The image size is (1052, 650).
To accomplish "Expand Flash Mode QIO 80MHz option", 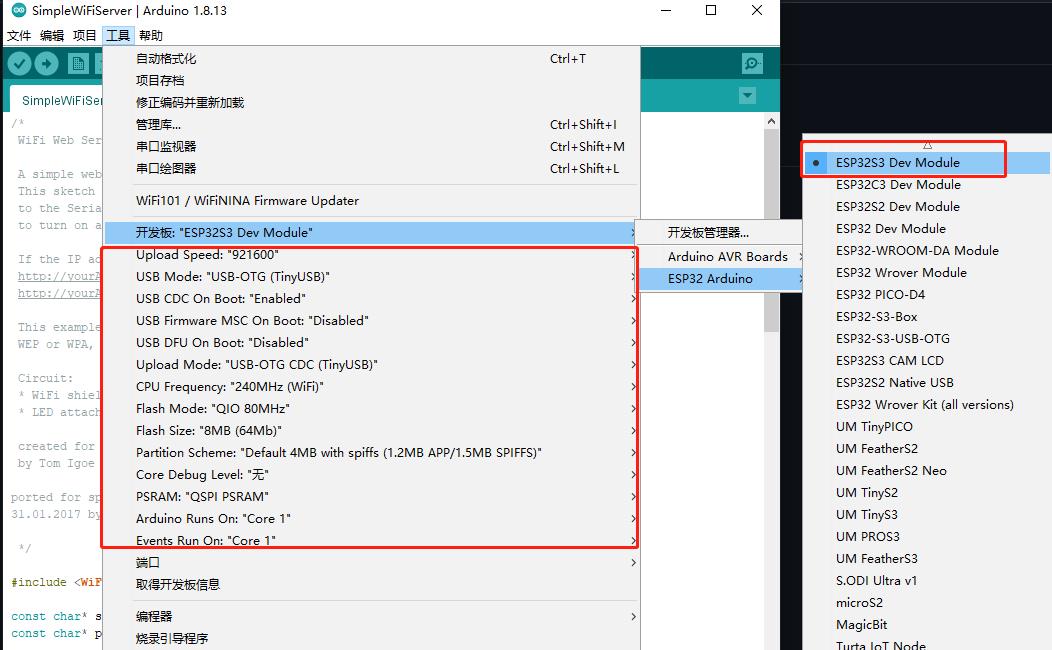I will click(x=371, y=409).
